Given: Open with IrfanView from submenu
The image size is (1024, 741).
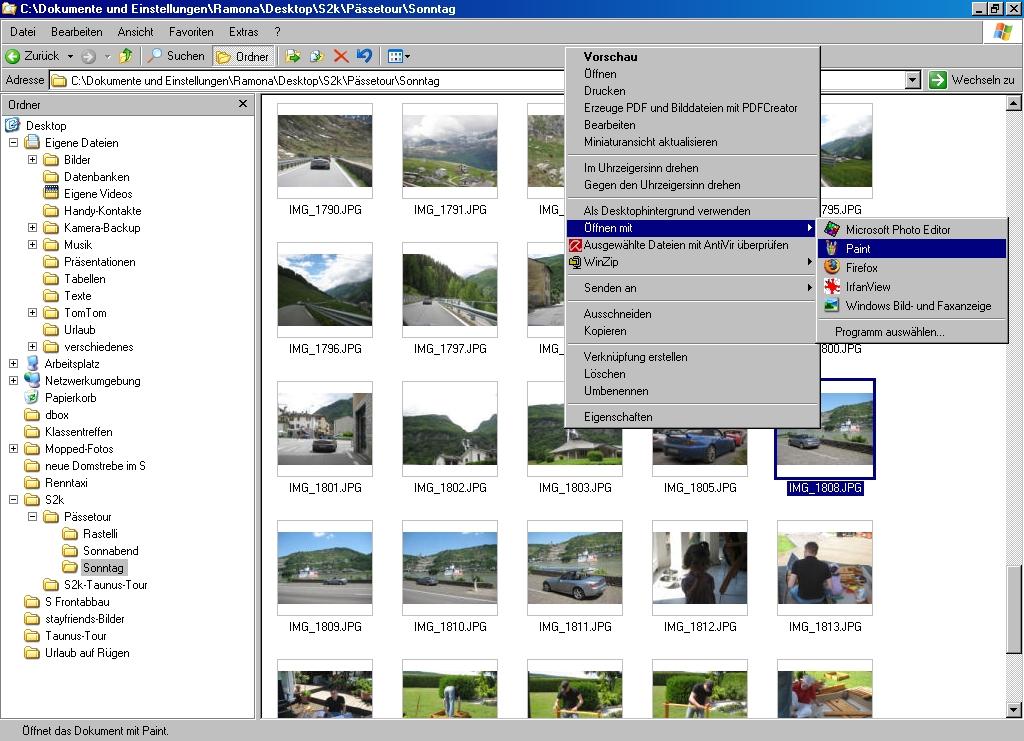Looking at the screenshot, I should (867, 287).
